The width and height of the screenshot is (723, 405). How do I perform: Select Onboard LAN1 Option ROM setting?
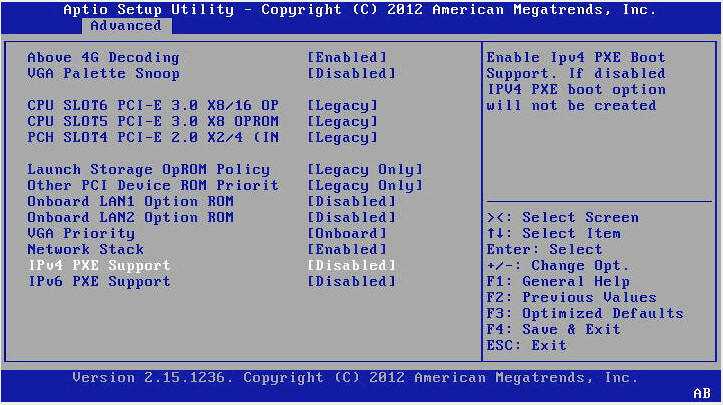130,201
